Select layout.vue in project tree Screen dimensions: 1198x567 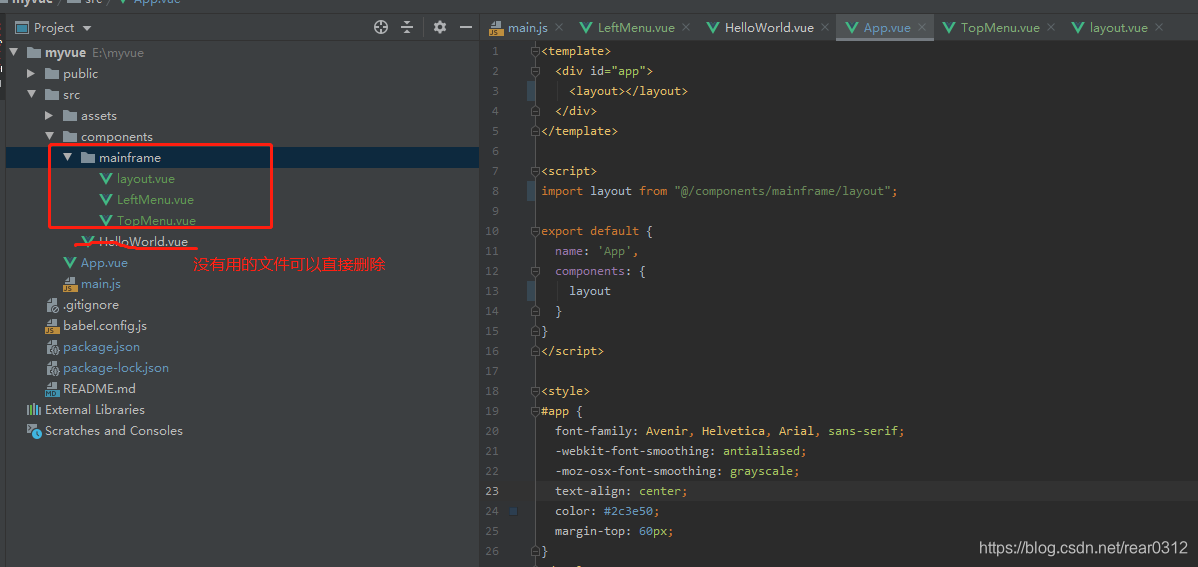point(145,179)
